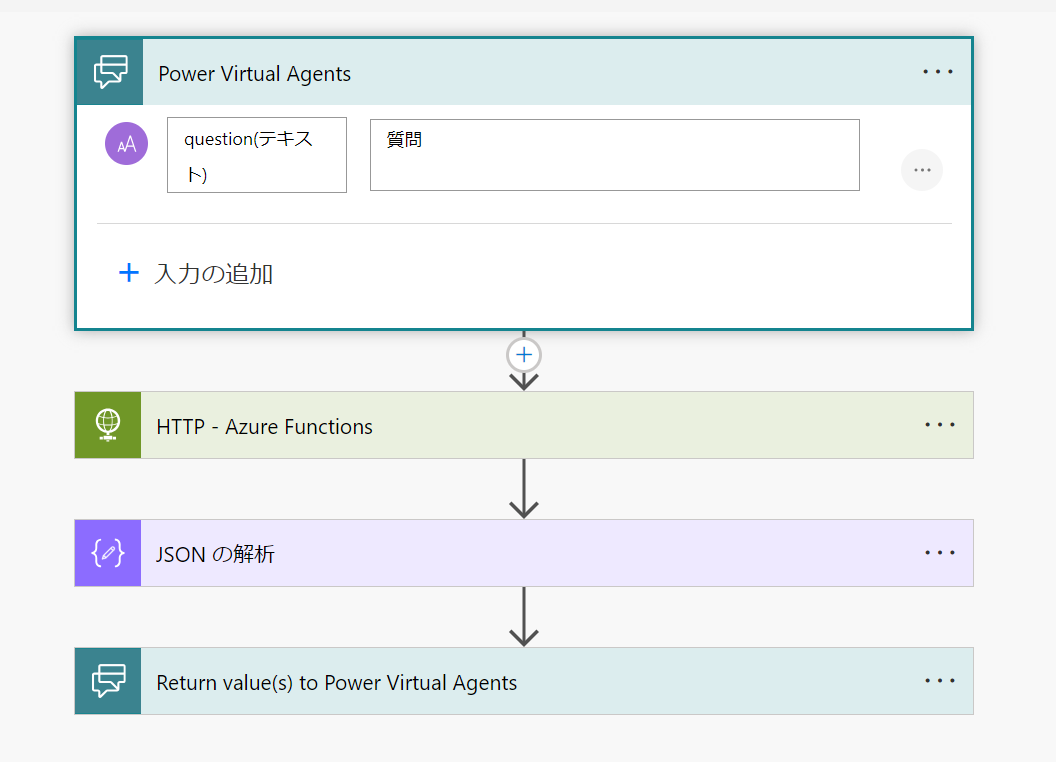Insert a new step via the plus connector

pyautogui.click(x=524, y=355)
